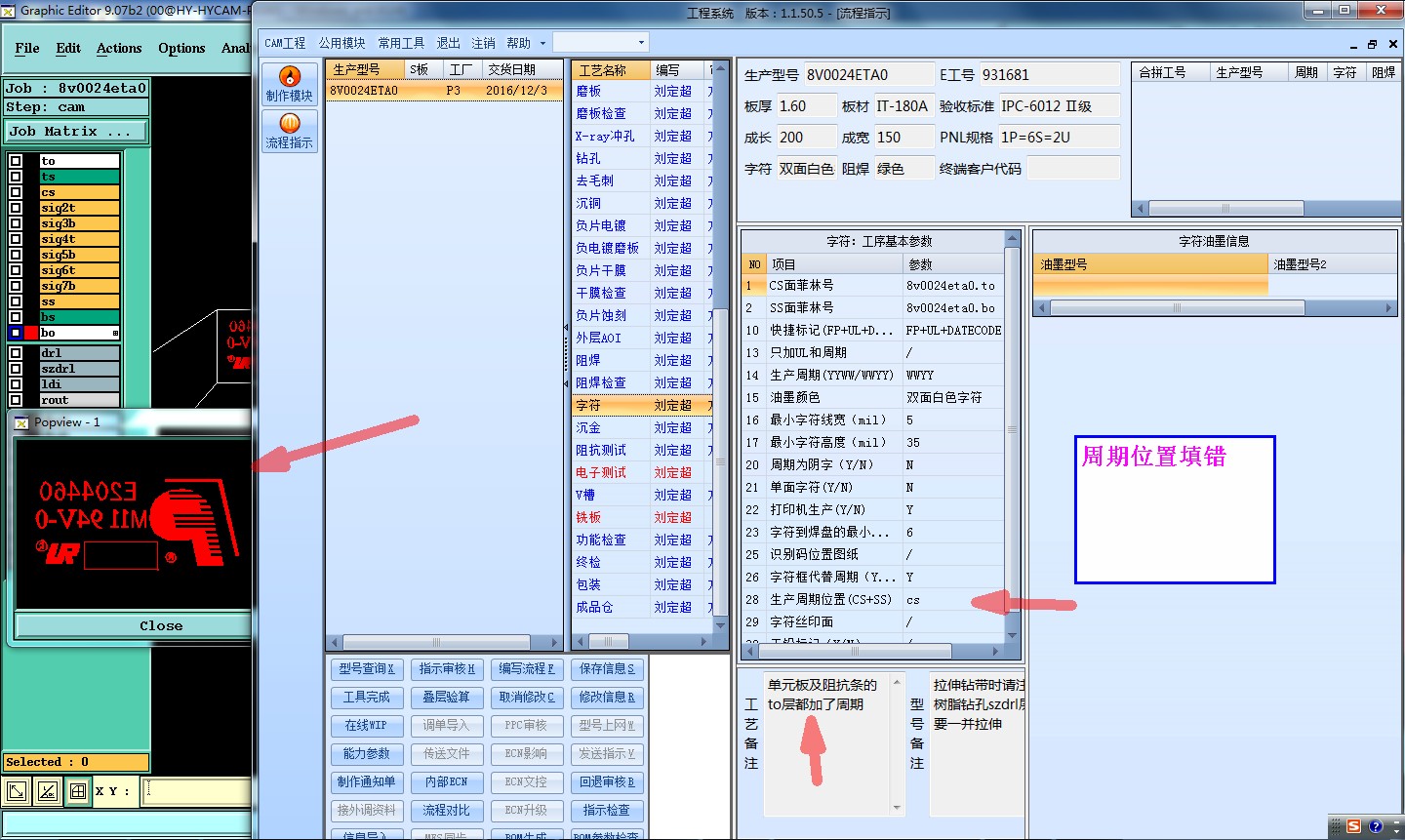1405x840 pixels.
Task: Toggle visibility box for layer 'sig2t'
Action: [x=16, y=208]
